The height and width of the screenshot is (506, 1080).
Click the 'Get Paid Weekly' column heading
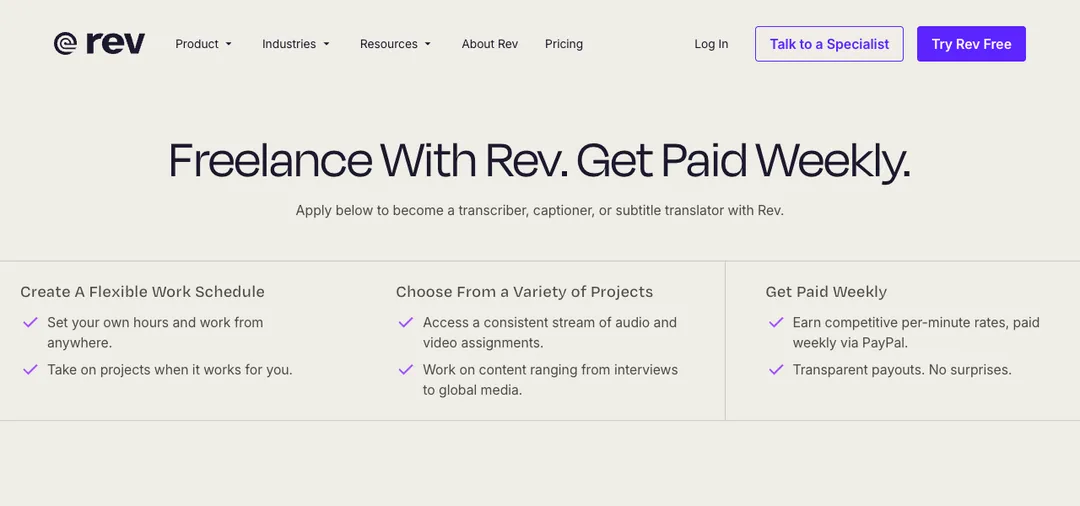(826, 292)
